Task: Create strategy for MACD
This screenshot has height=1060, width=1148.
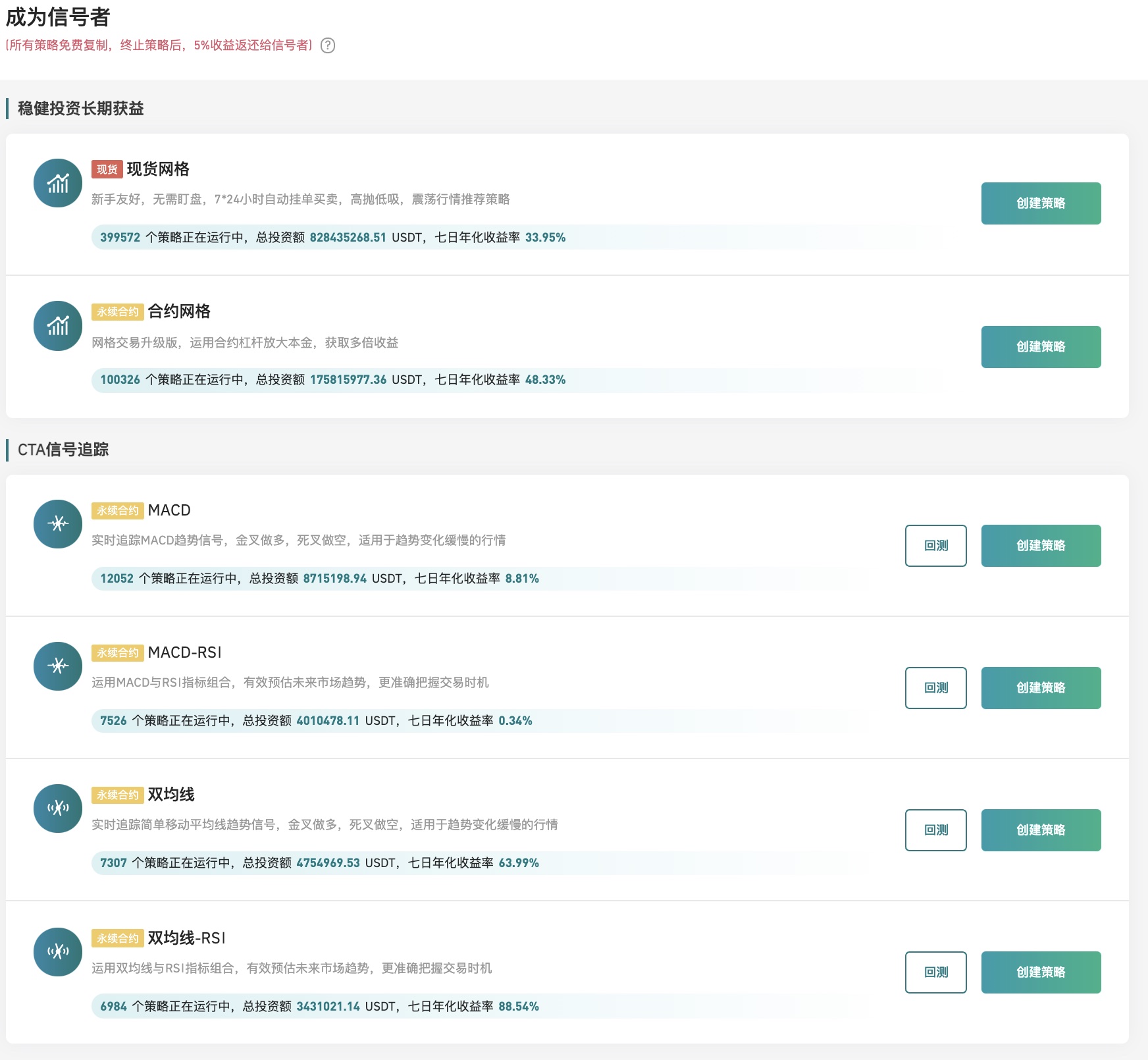Action: pos(1041,546)
